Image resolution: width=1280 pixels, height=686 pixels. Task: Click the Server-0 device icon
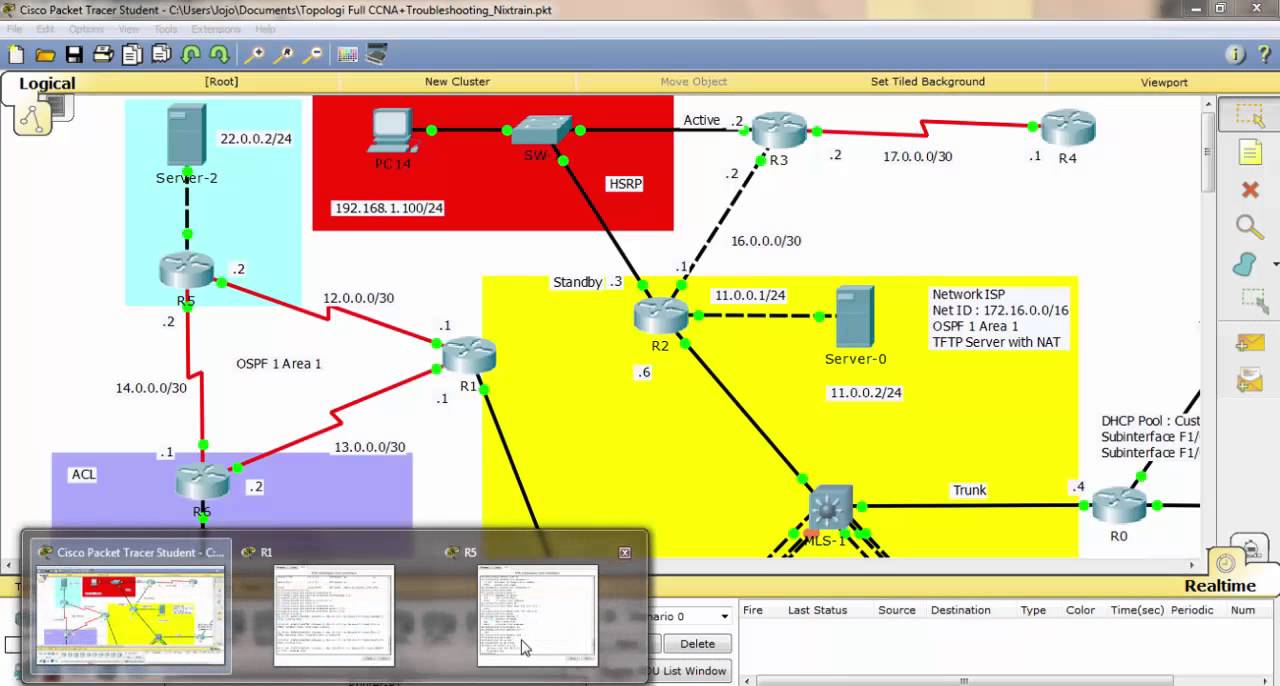[855, 316]
